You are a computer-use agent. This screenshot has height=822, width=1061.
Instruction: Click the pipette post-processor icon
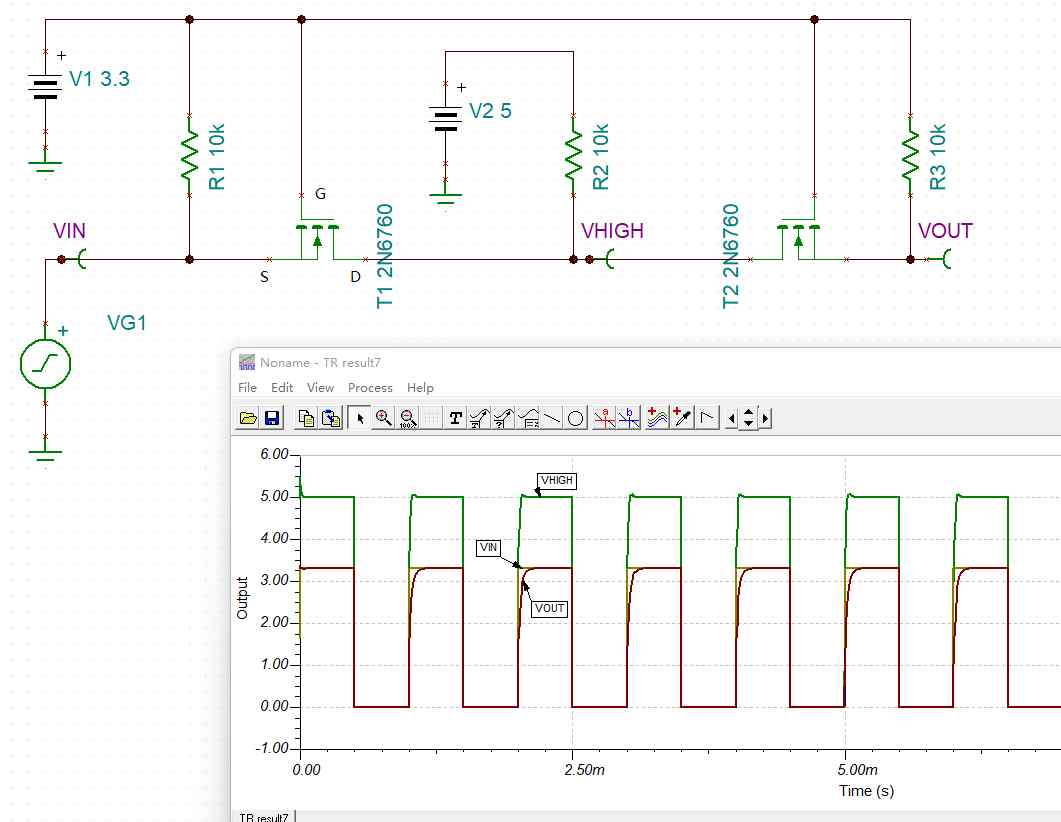coord(682,418)
